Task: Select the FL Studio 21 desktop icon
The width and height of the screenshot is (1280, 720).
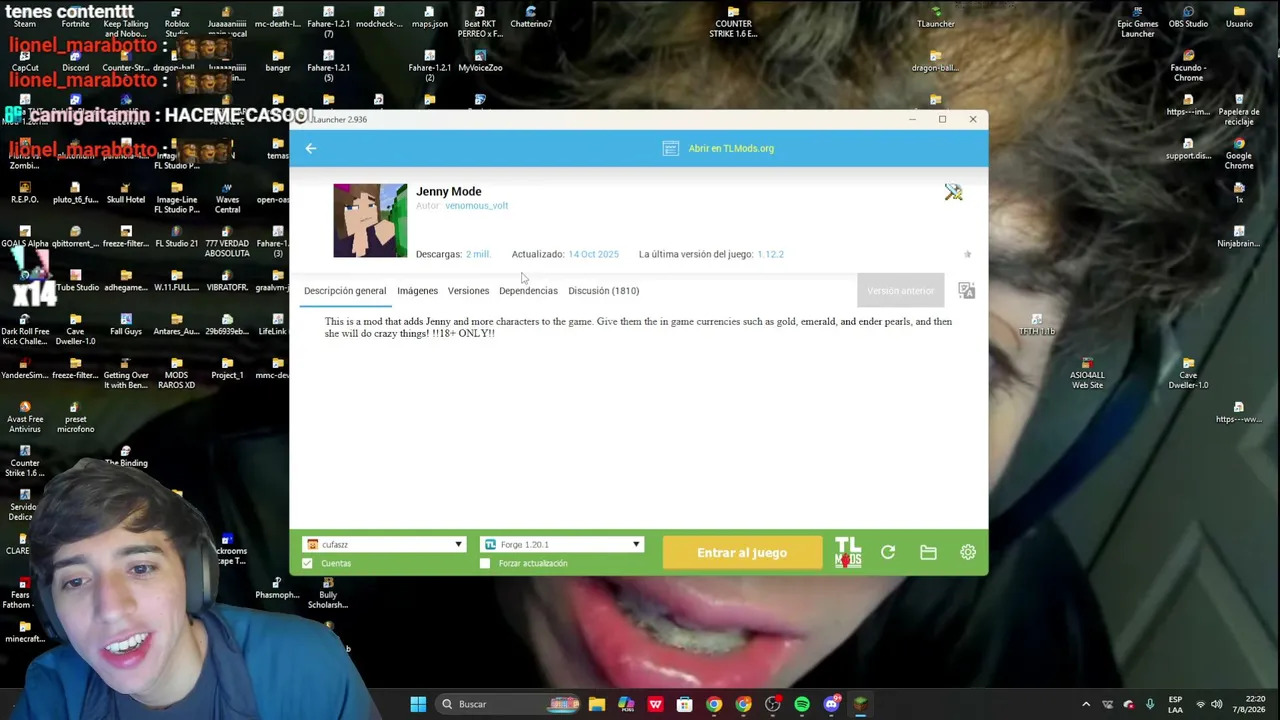Action: [x=176, y=237]
